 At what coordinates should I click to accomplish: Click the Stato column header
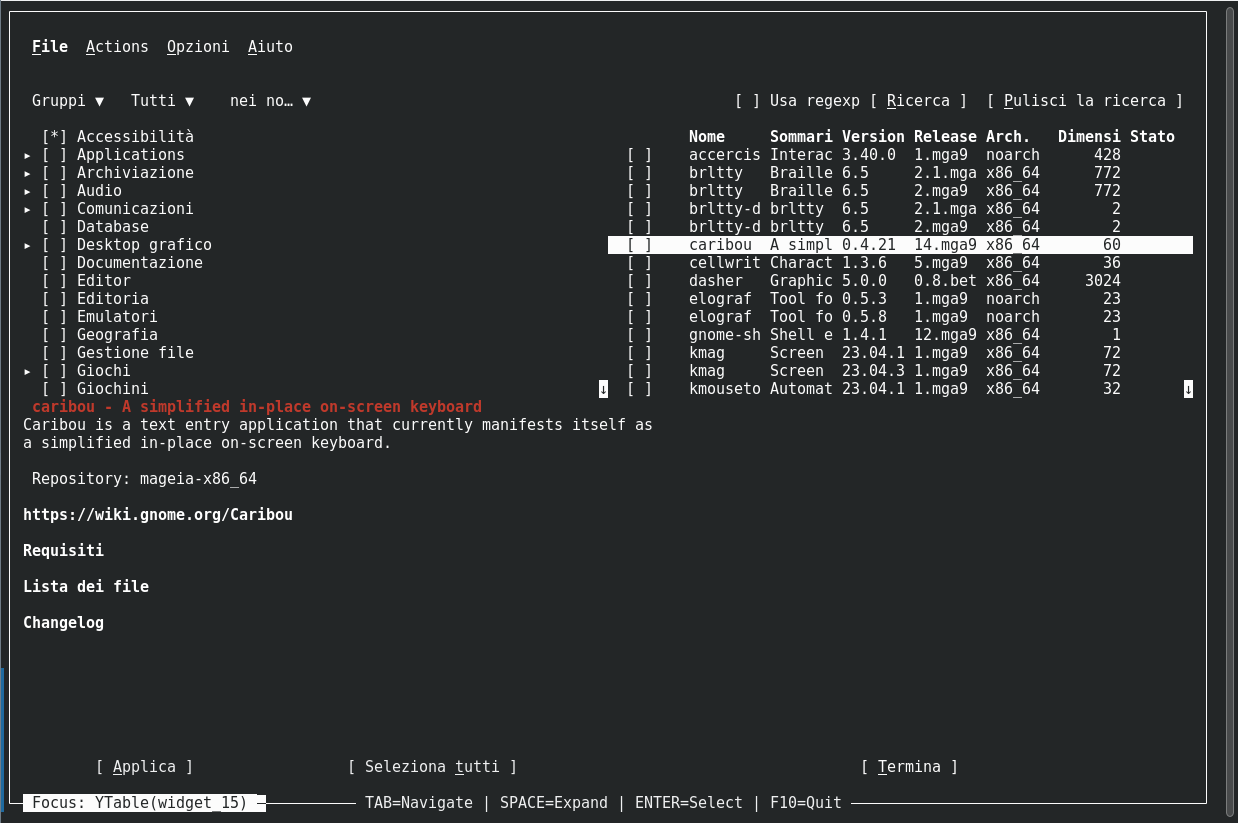(x=1152, y=137)
